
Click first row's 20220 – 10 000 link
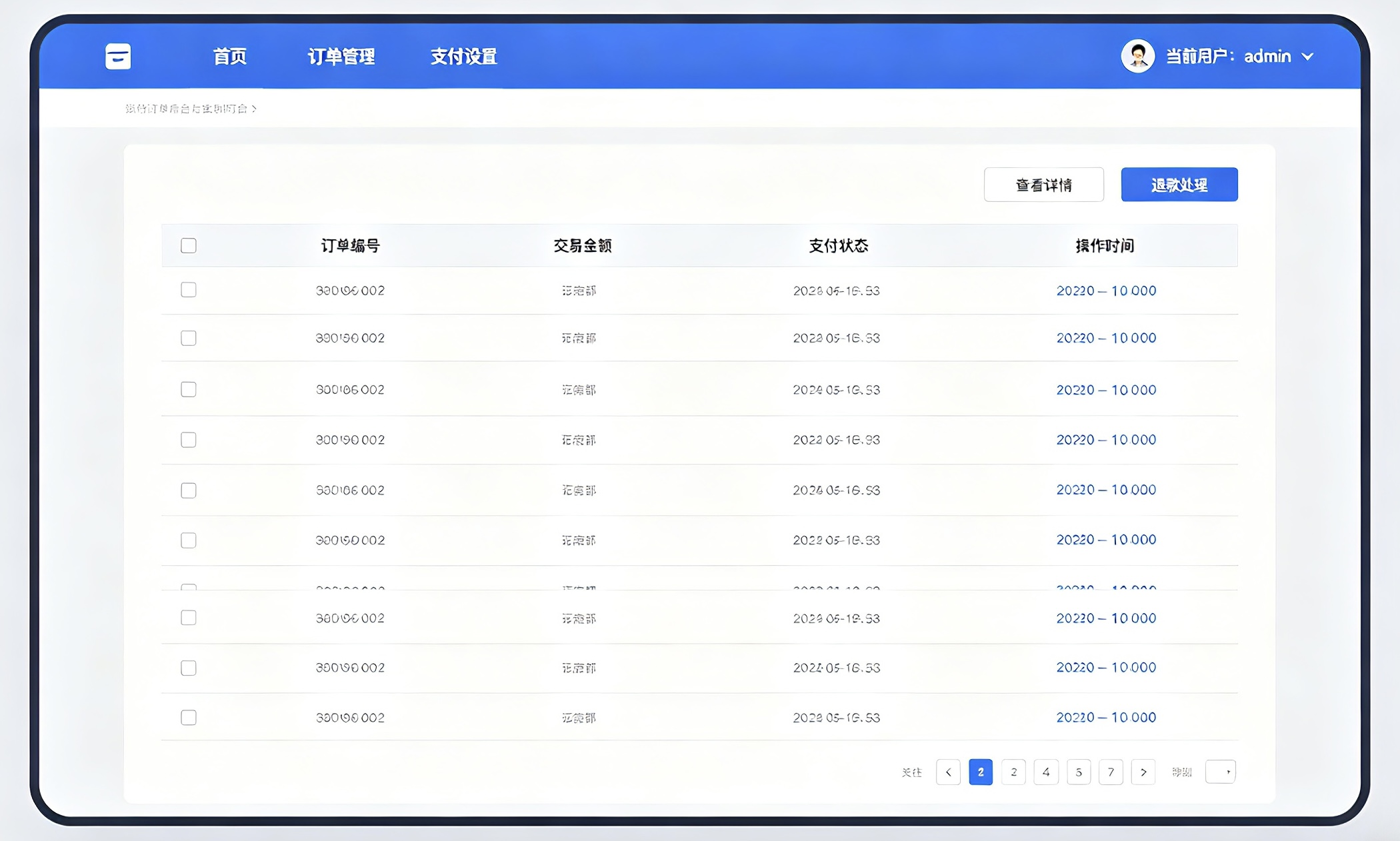tap(1106, 291)
